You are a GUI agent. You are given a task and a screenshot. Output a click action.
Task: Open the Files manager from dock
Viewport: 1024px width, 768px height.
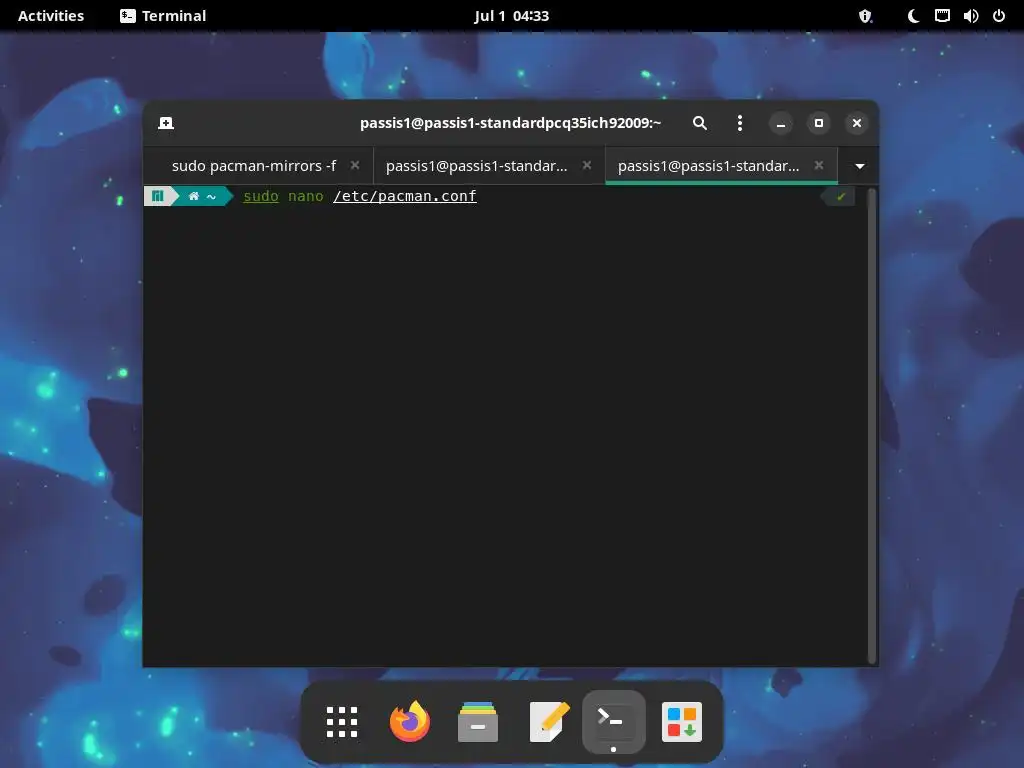click(477, 722)
